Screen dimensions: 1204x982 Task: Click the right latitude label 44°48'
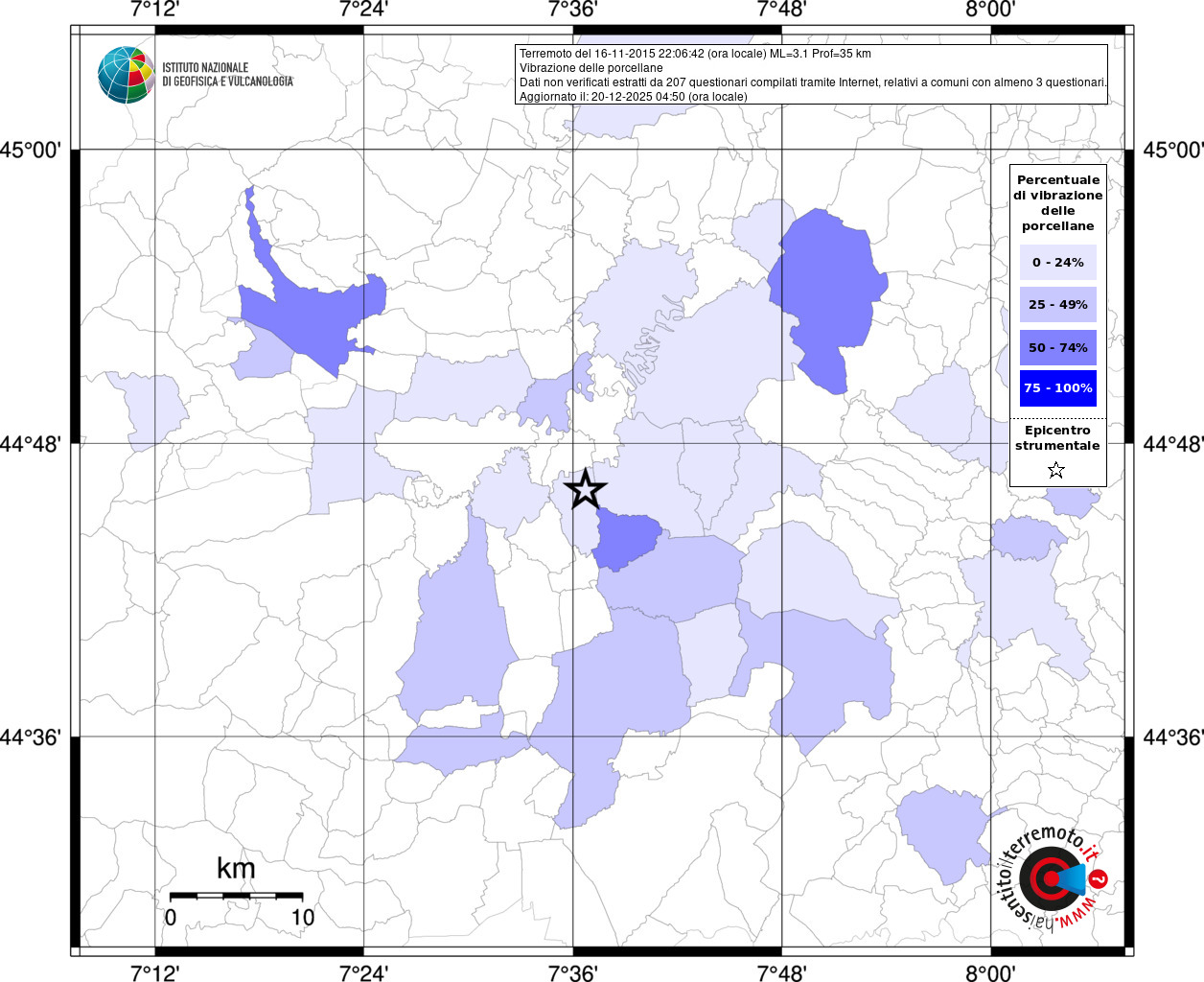(x=1173, y=444)
